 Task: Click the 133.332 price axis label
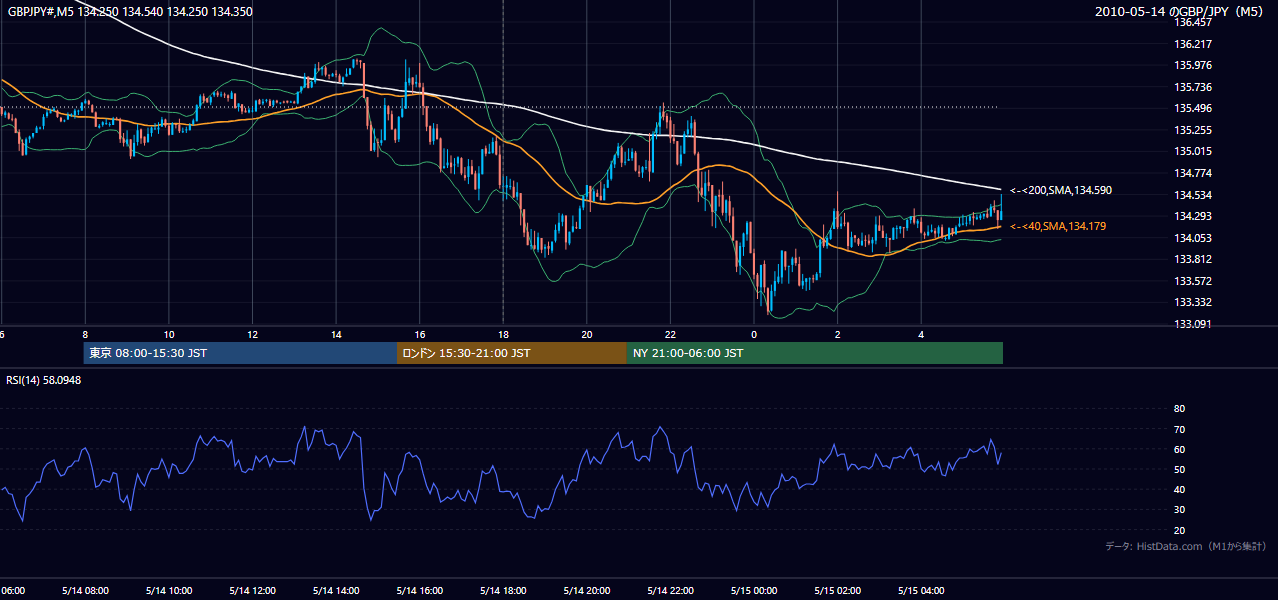tap(1193, 302)
